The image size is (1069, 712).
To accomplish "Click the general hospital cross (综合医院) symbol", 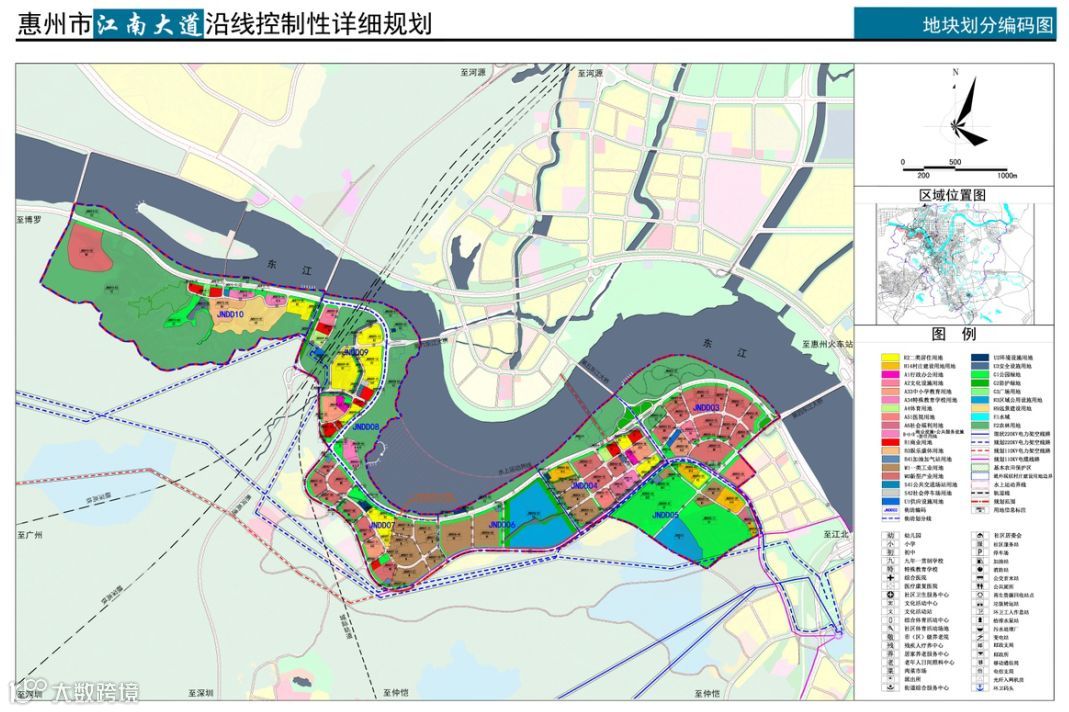I will [890, 578].
